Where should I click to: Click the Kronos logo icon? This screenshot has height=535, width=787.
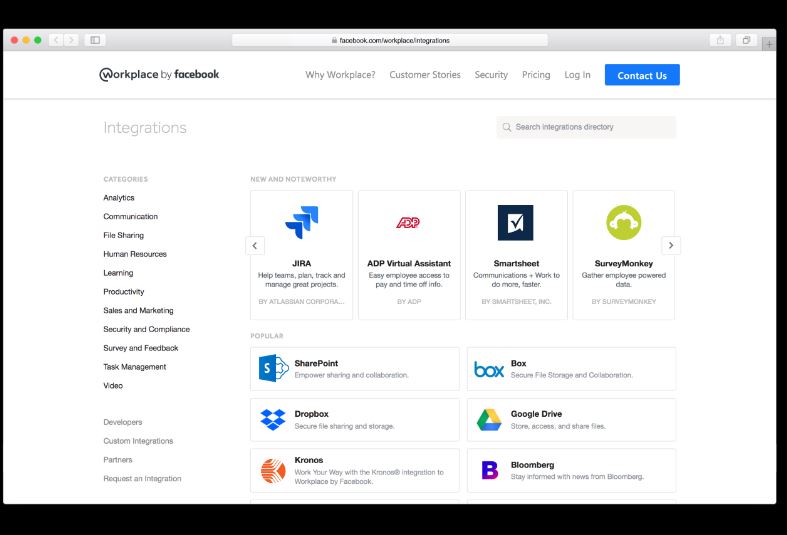pos(273,471)
